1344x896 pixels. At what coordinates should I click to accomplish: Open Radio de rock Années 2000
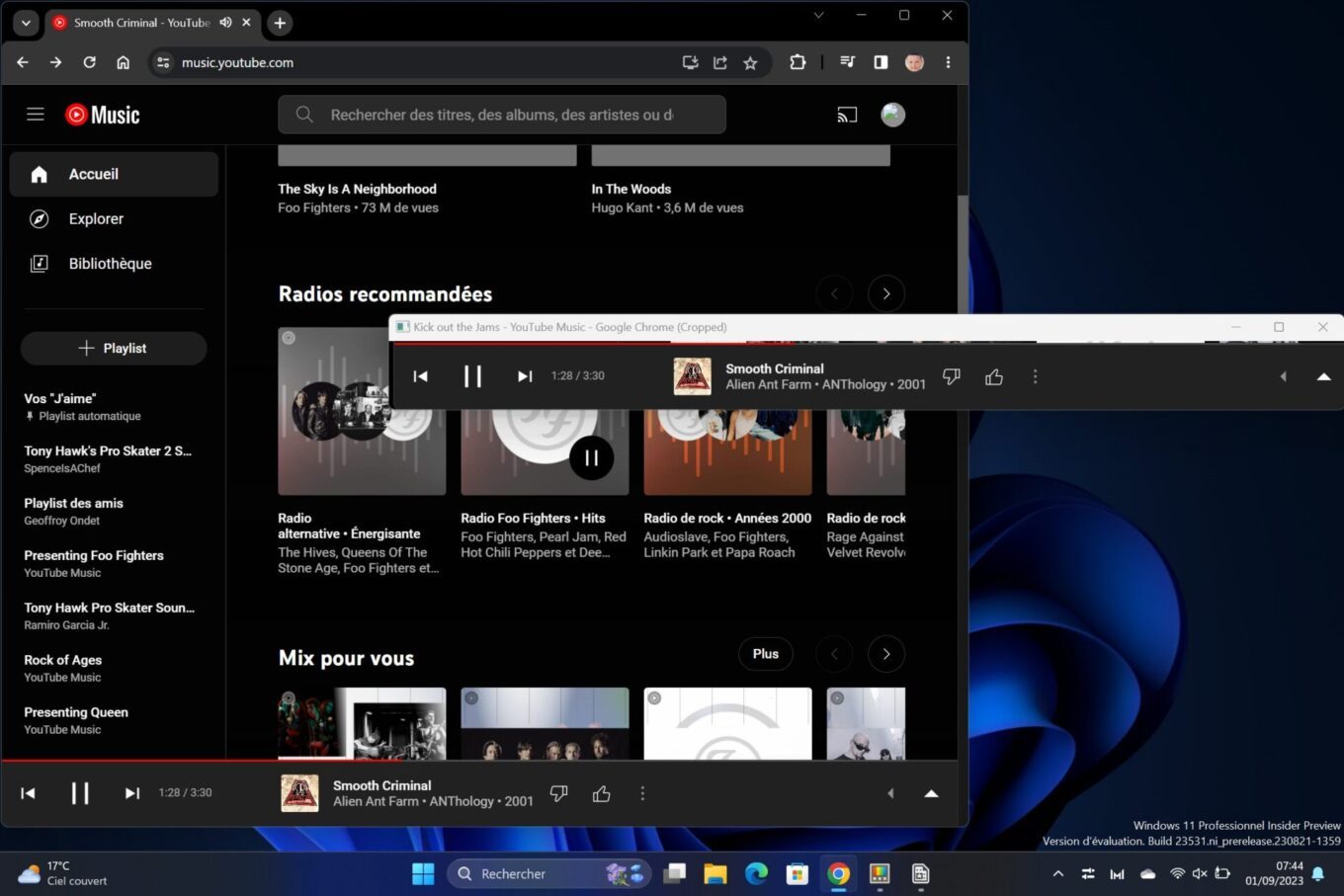(727, 518)
